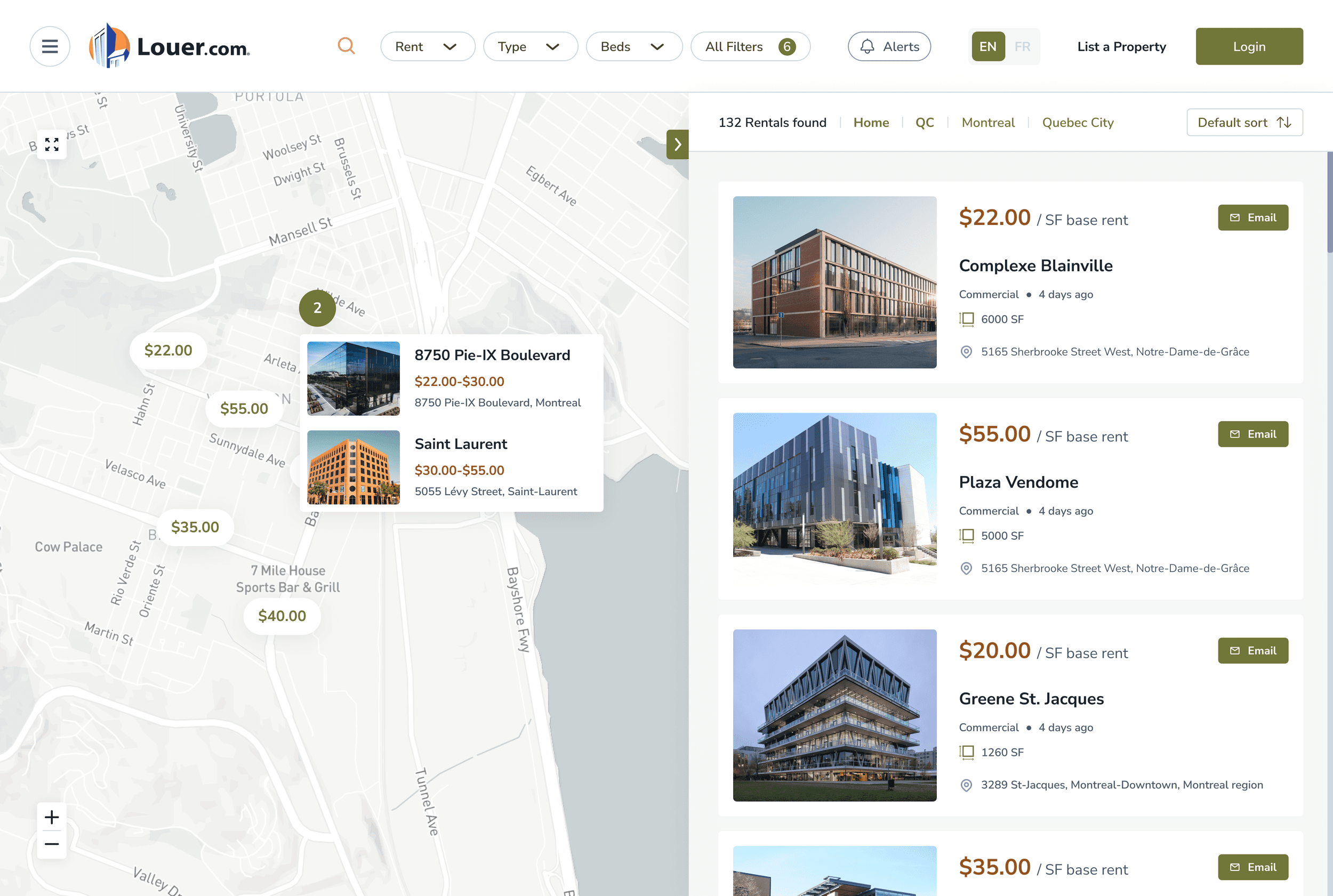Go to Montreal breadcrumb link

pyautogui.click(x=987, y=122)
